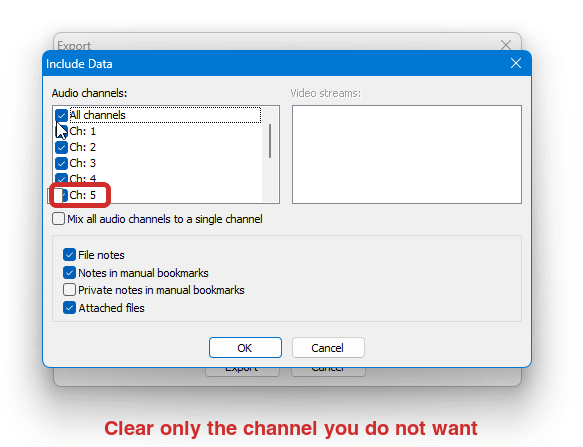Click inside the Video streams list box

(407, 154)
